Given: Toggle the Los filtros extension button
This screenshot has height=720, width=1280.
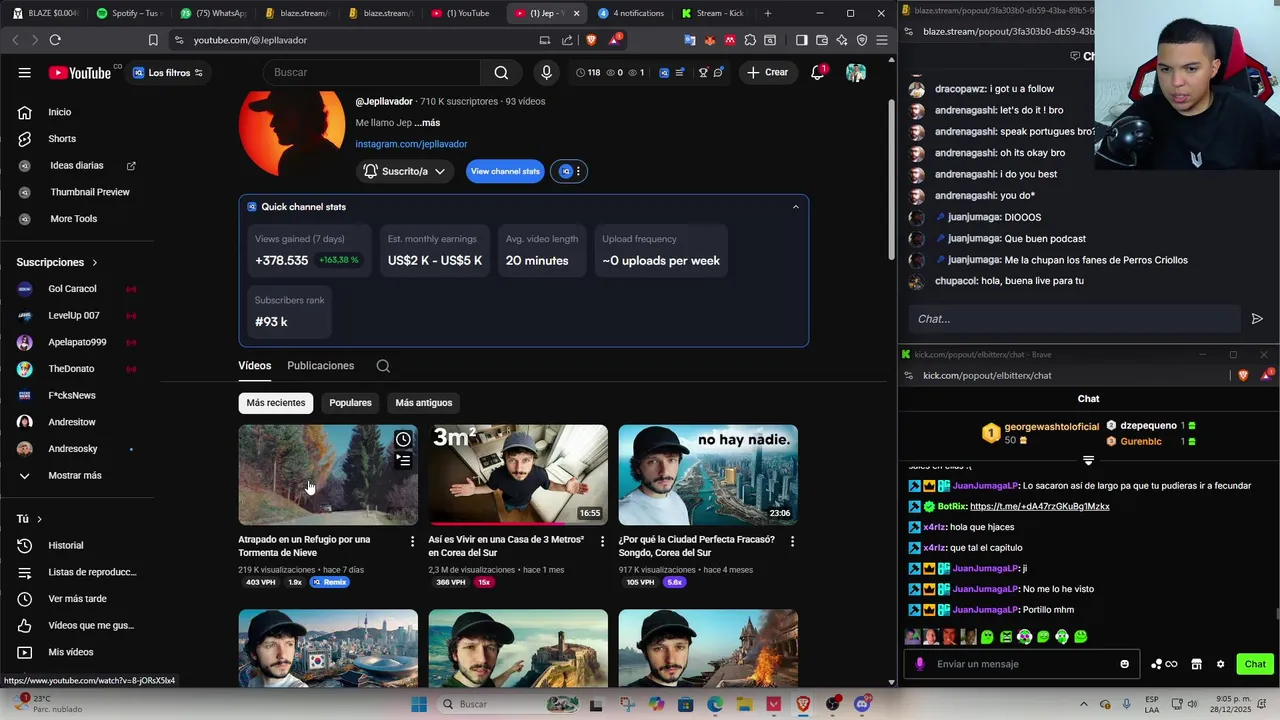Looking at the screenshot, I should [x=168, y=72].
